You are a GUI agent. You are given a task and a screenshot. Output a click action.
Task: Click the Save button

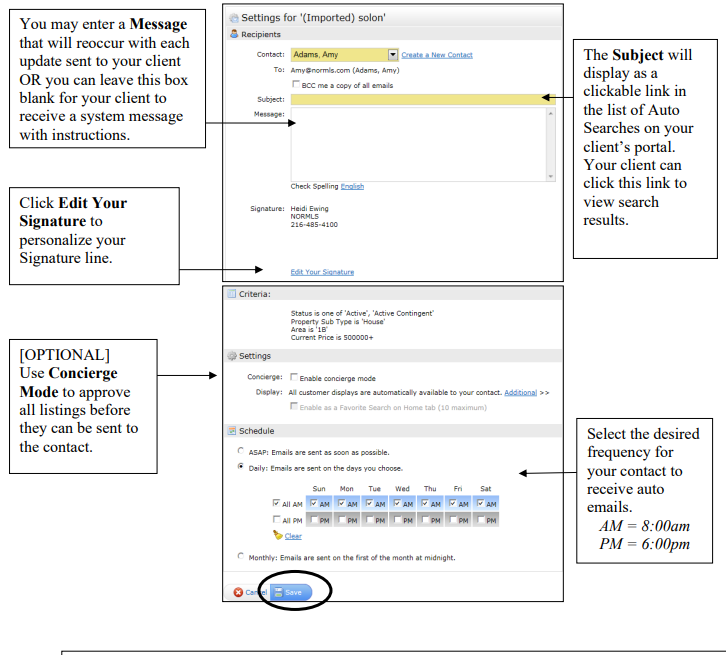291,592
